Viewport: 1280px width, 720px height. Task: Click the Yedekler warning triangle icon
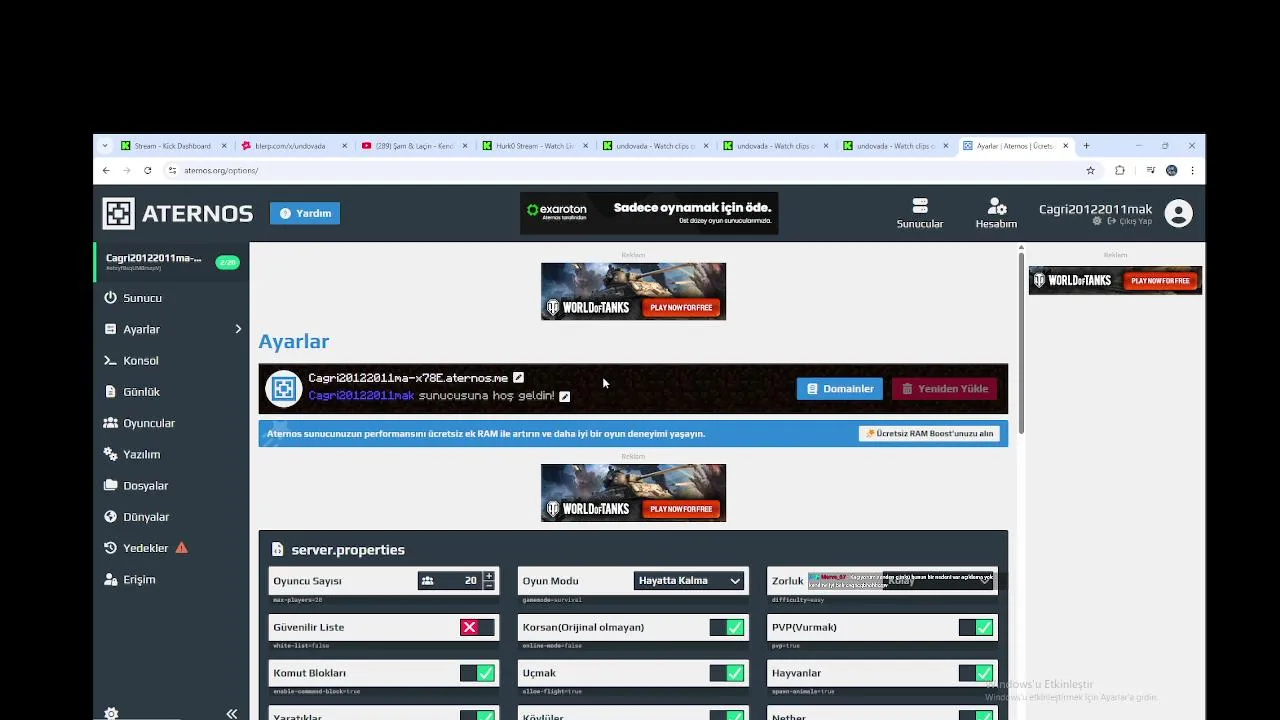[x=181, y=548]
